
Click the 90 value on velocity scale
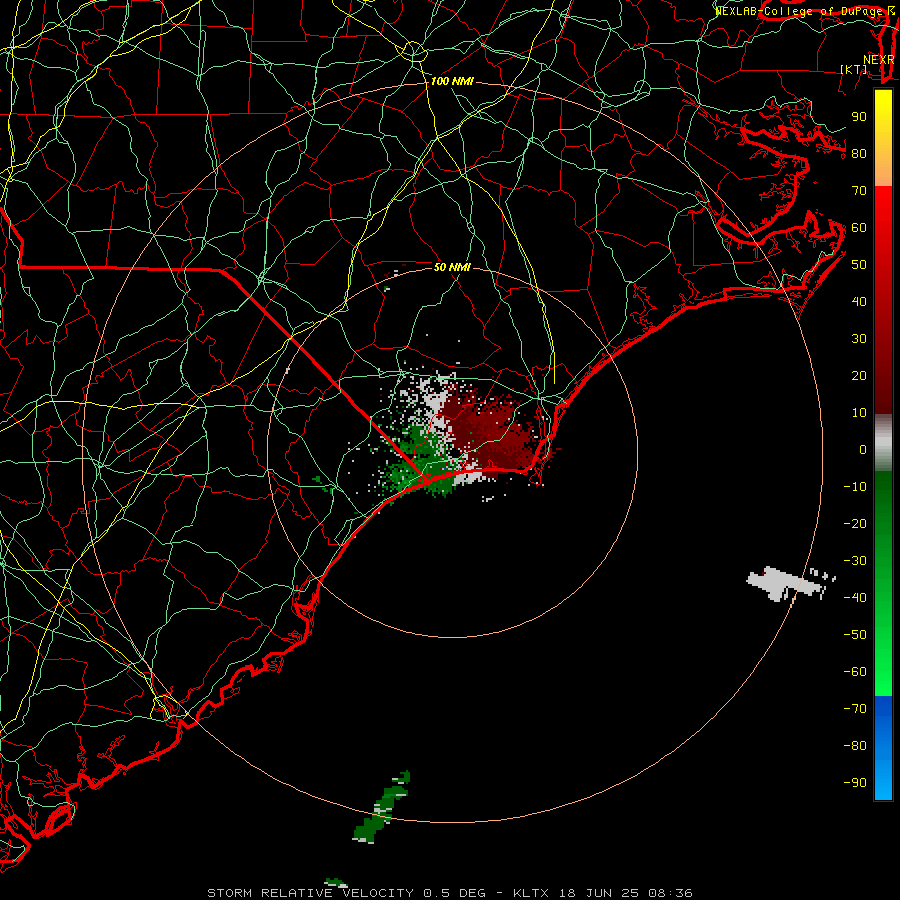click(x=859, y=117)
